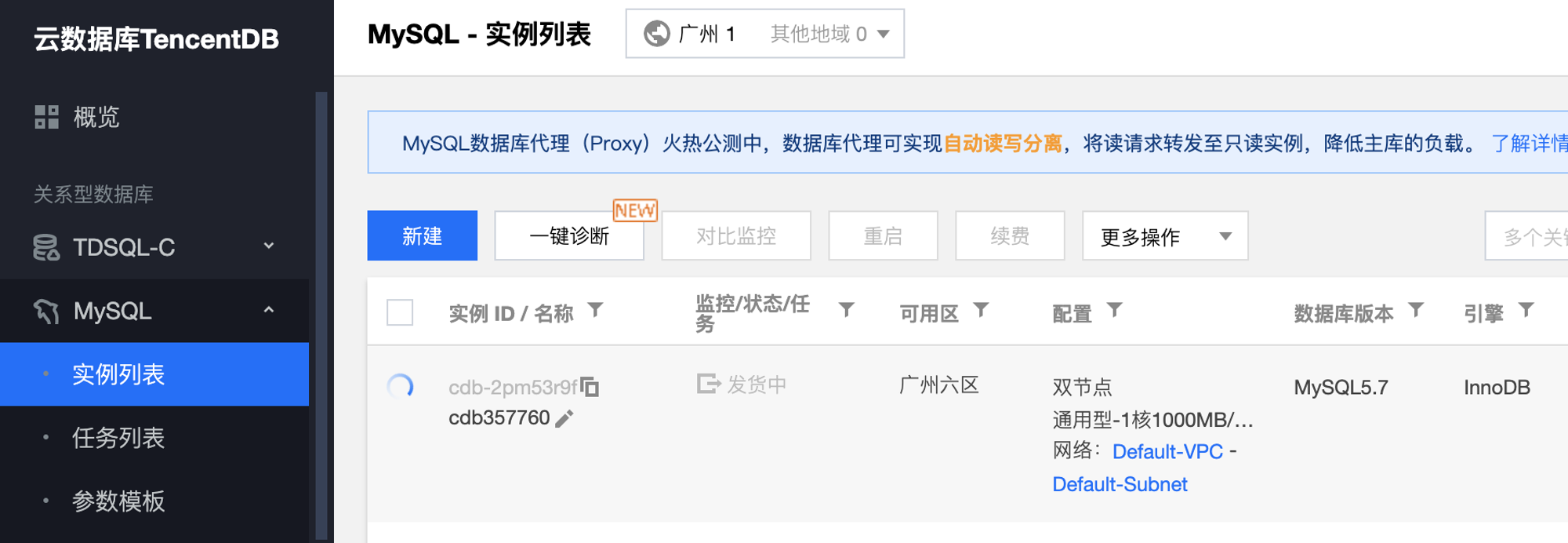Expand the TDSQL-C menu chevron

coord(269,246)
